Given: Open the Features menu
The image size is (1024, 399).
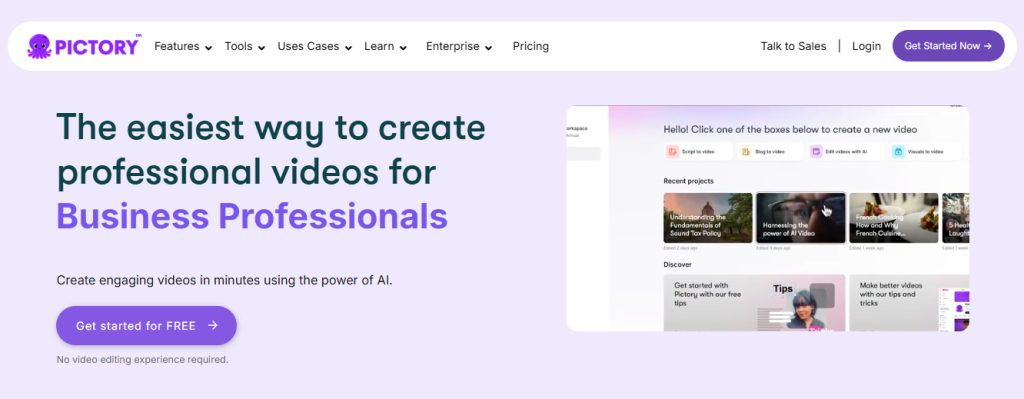Looking at the screenshot, I should pos(176,46).
